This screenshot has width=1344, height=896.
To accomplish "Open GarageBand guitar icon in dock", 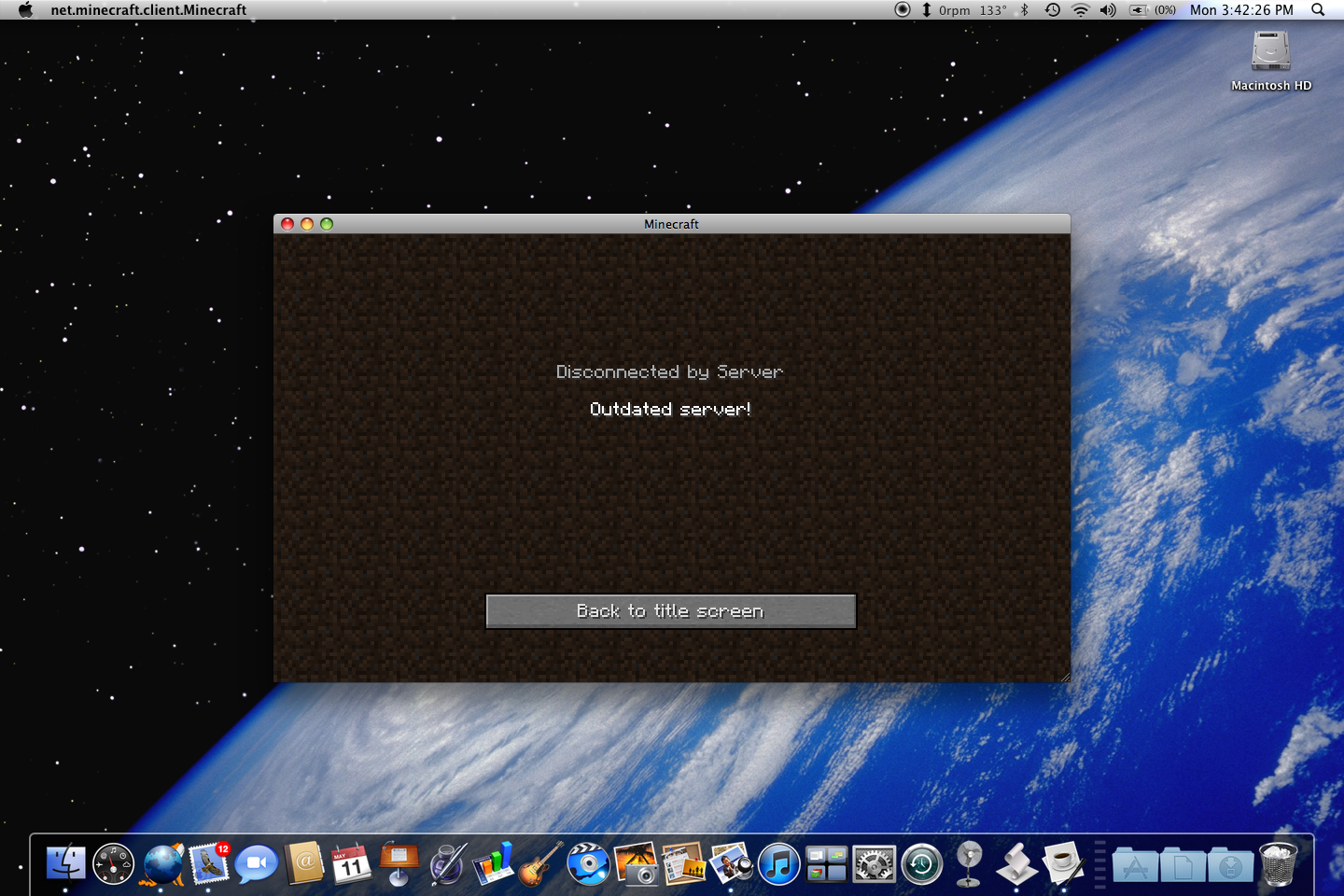I will coord(541,863).
